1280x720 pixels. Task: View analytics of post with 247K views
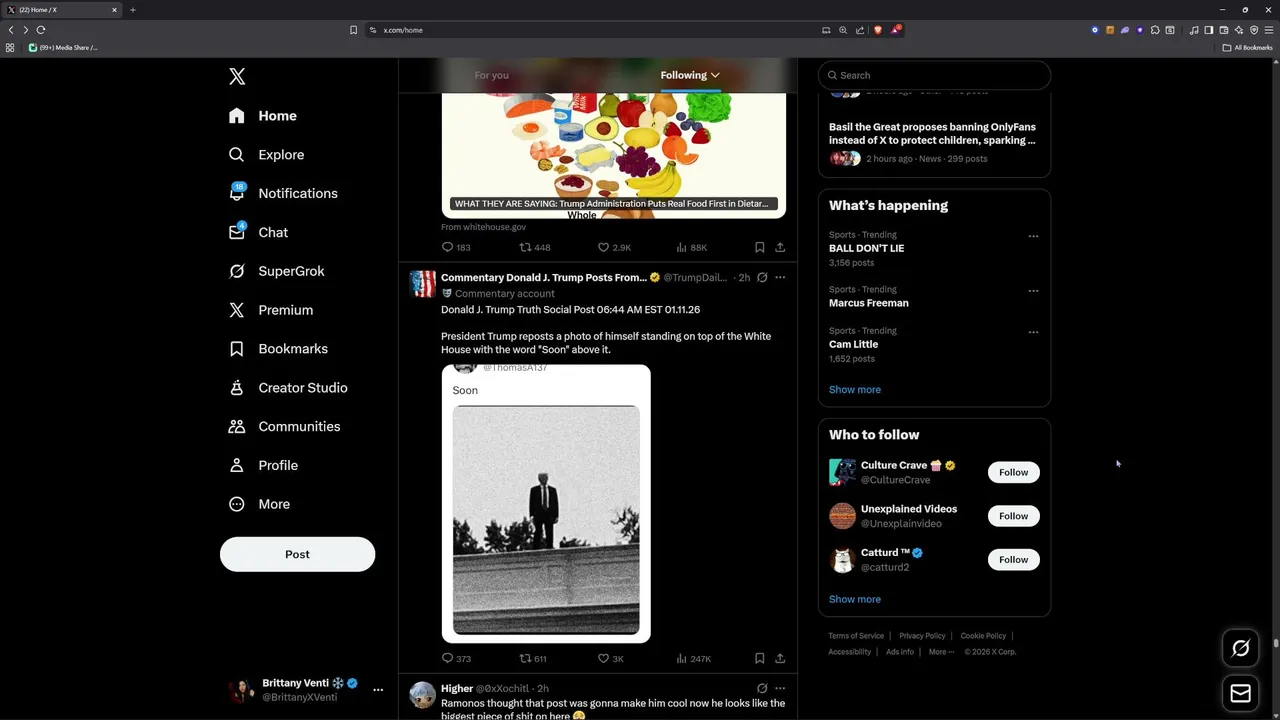coord(694,659)
